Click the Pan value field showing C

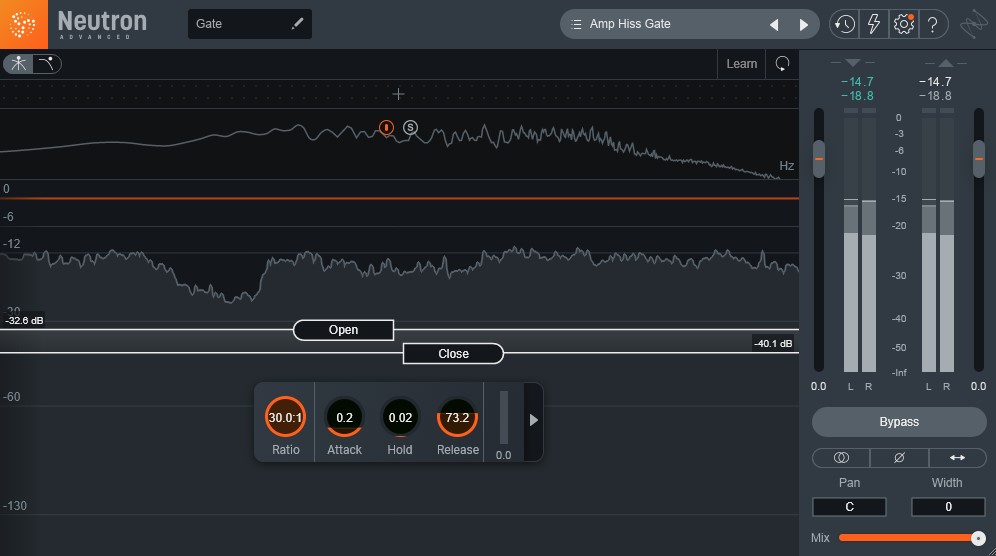pyautogui.click(x=849, y=506)
